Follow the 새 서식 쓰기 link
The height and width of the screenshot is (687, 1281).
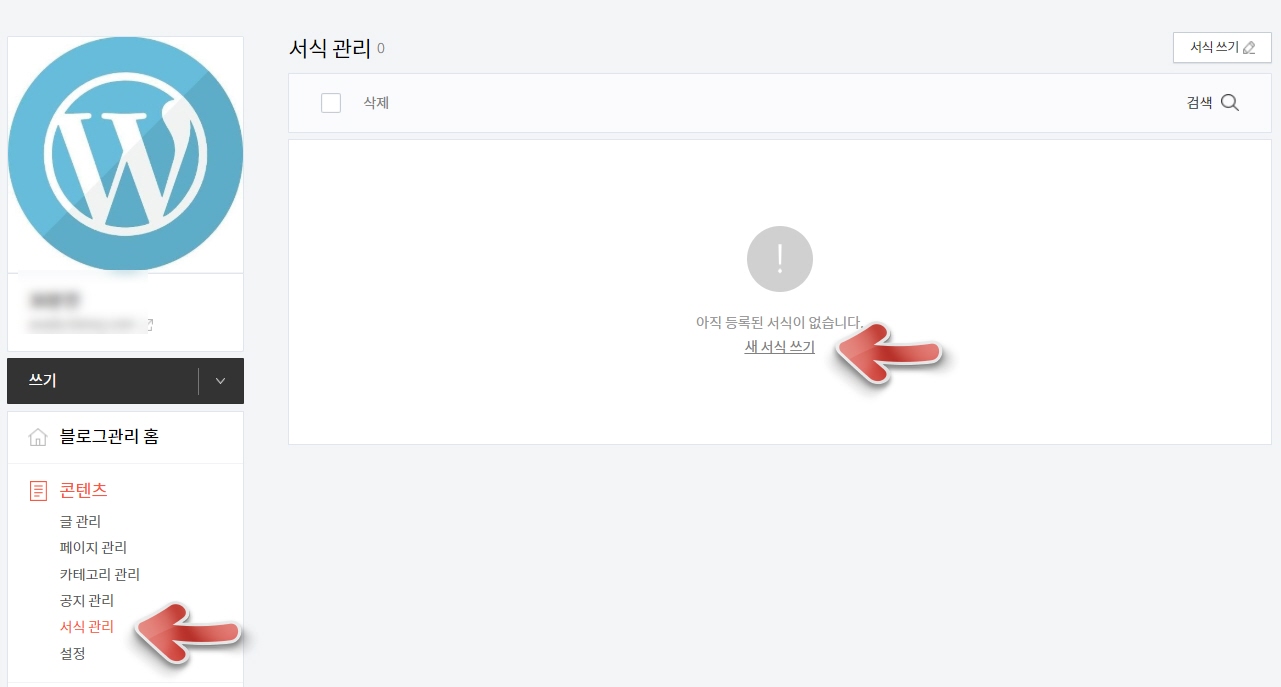780,347
